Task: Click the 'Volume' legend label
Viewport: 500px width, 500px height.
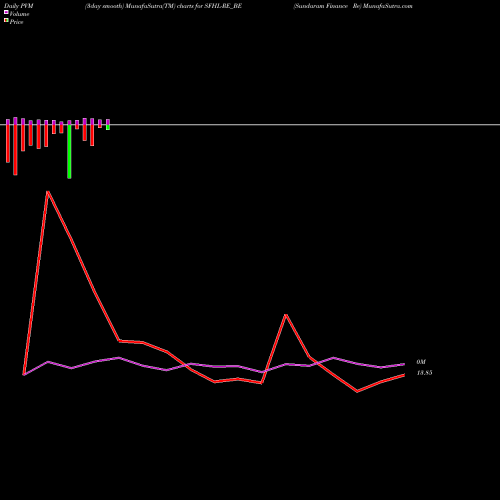Action: coord(19,14)
